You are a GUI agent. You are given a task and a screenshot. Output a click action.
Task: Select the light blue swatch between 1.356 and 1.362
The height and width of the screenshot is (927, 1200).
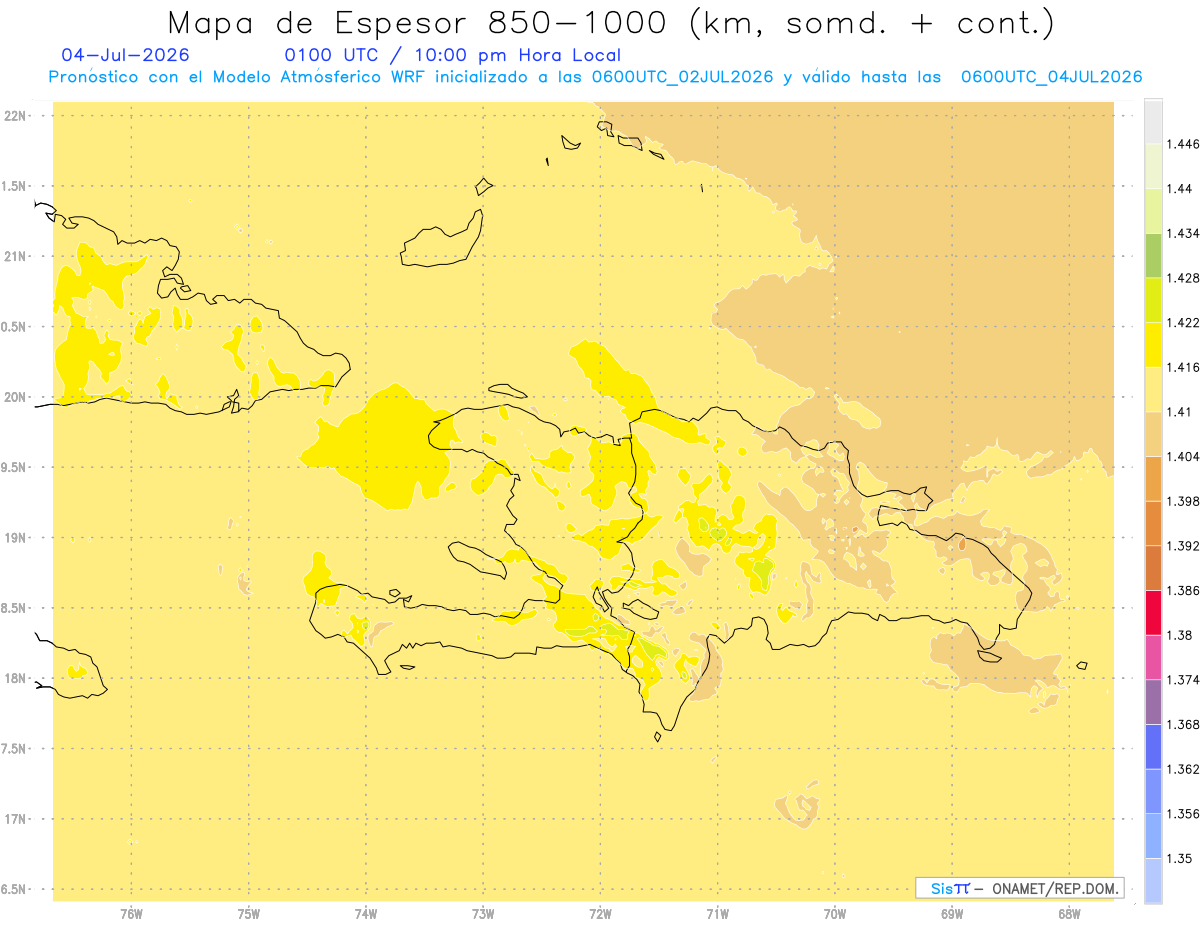[1153, 791]
